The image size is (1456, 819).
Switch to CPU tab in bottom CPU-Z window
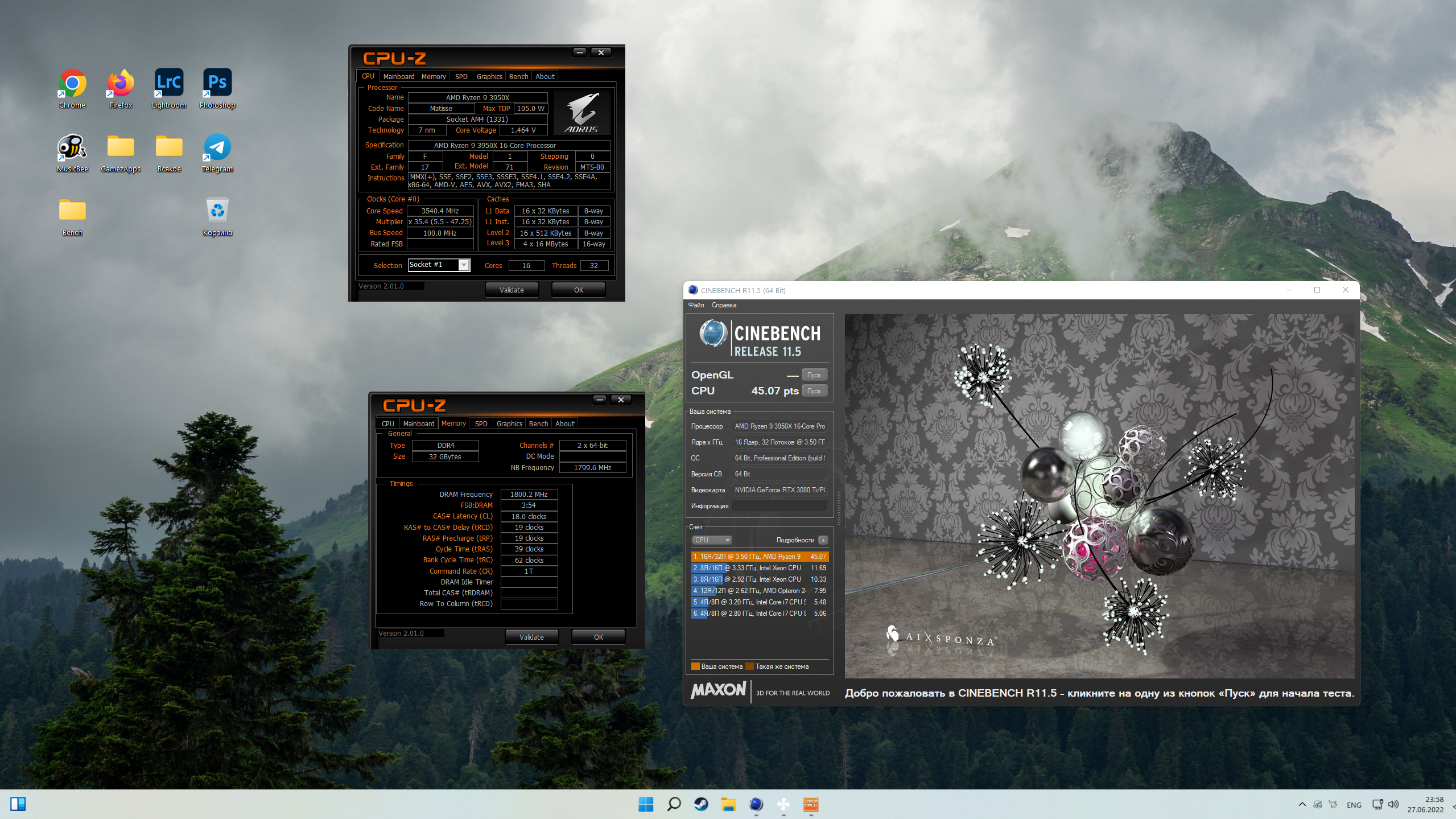point(388,423)
